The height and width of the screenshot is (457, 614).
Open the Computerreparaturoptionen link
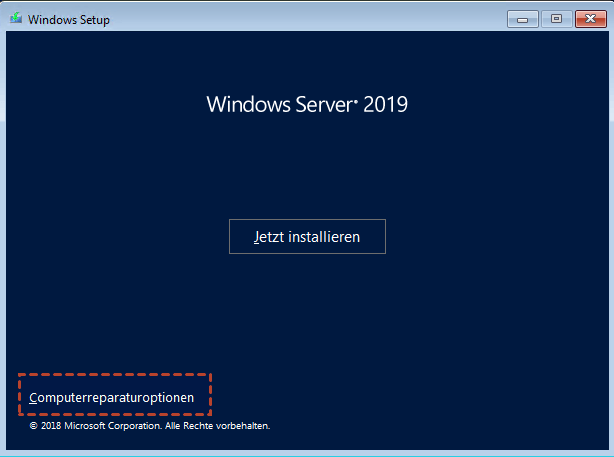click(112, 397)
